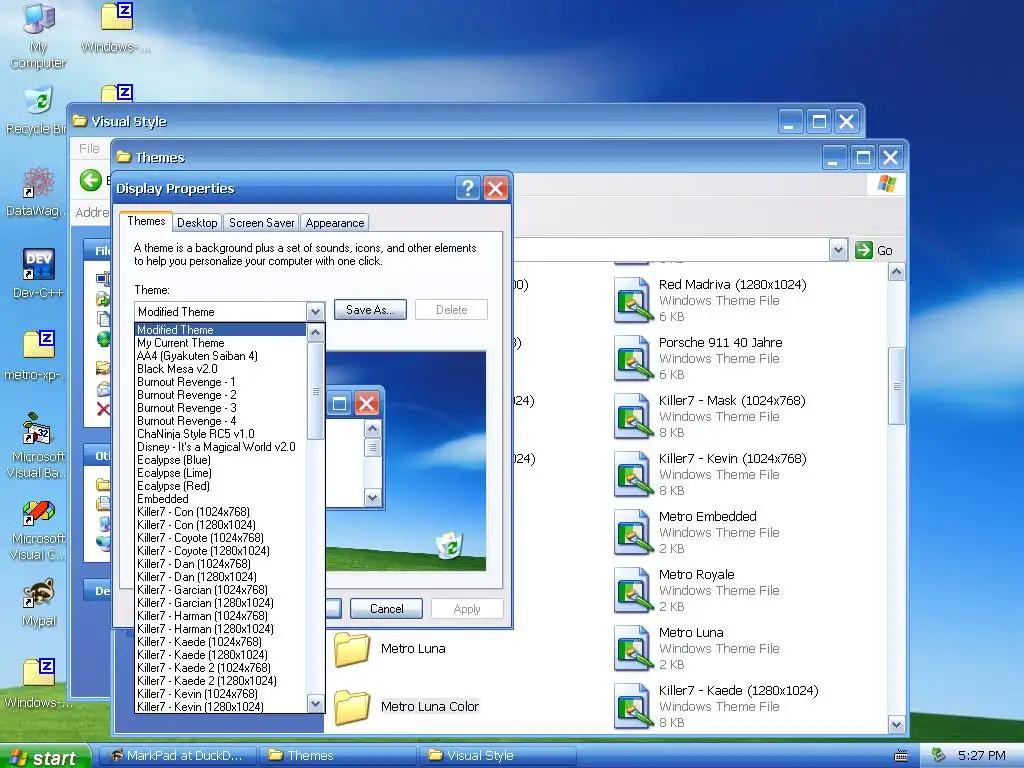Click the Back arrow in Visual Style window
The width and height of the screenshot is (1024, 768).
coord(91,180)
